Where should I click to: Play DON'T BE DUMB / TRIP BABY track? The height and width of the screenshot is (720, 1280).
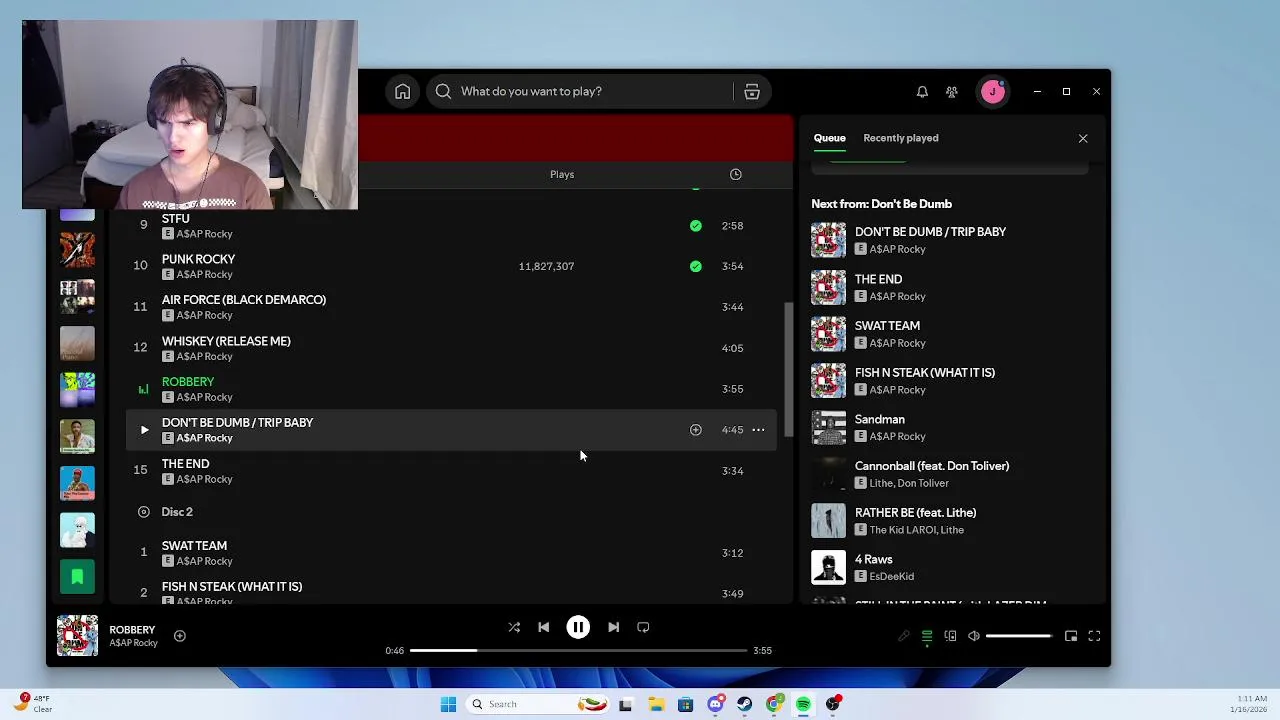coord(144,431)
